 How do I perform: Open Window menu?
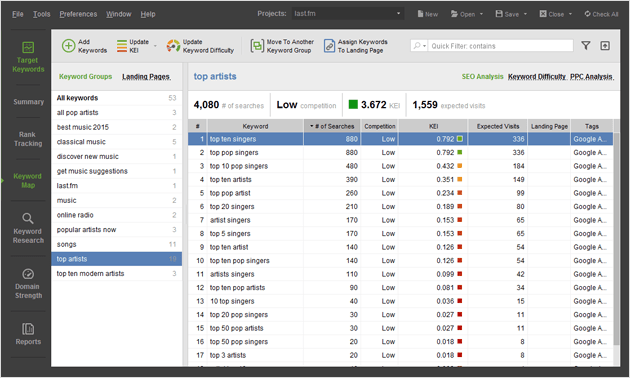119,14
